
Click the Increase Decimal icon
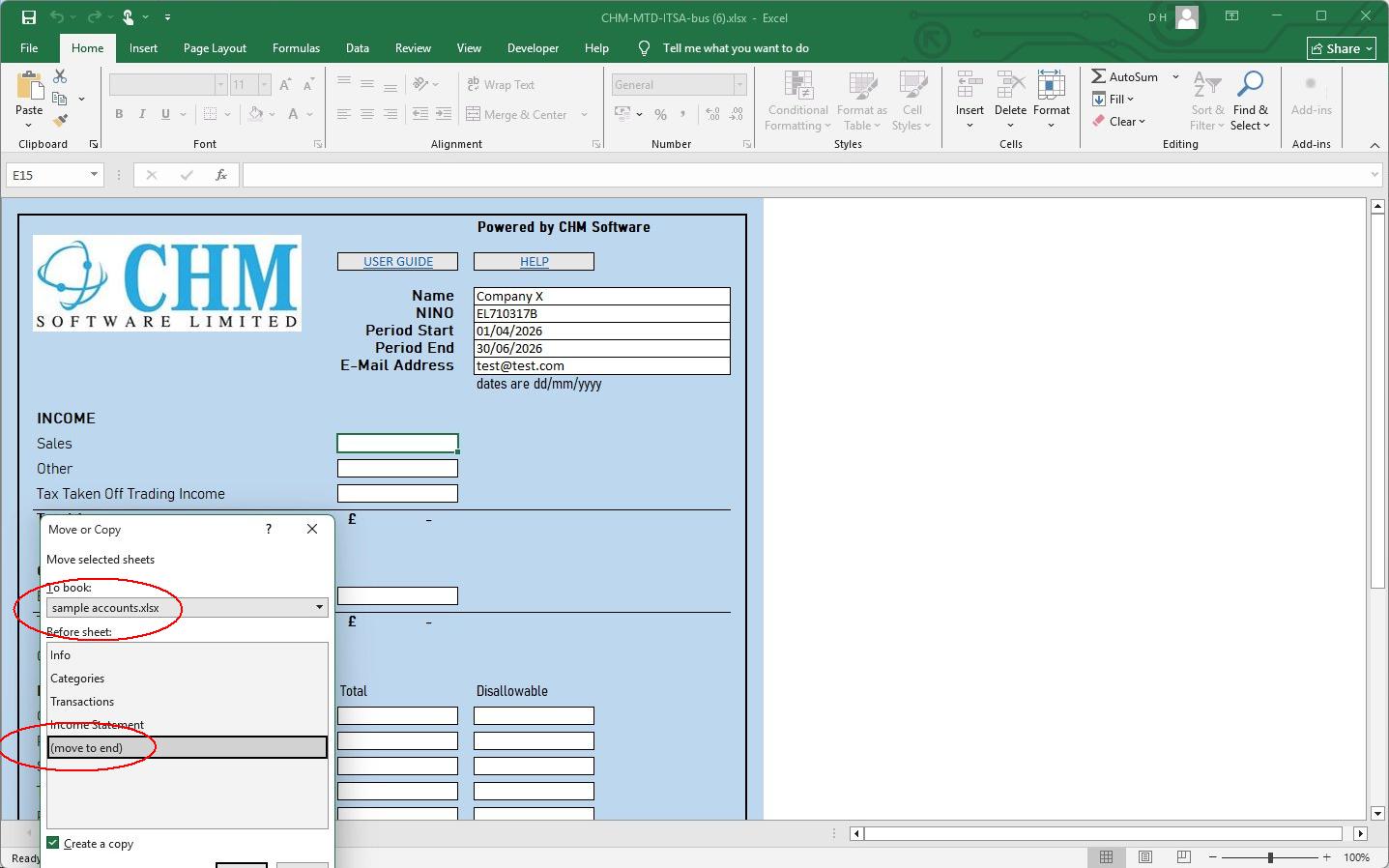click(x=712, y=114)
